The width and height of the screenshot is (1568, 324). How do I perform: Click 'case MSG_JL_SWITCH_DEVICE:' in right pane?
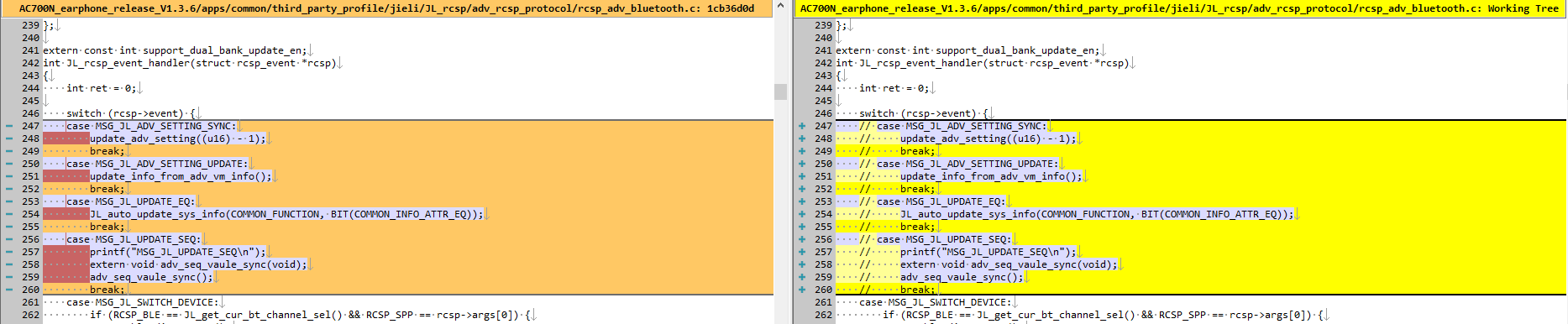tap(935, 302)
